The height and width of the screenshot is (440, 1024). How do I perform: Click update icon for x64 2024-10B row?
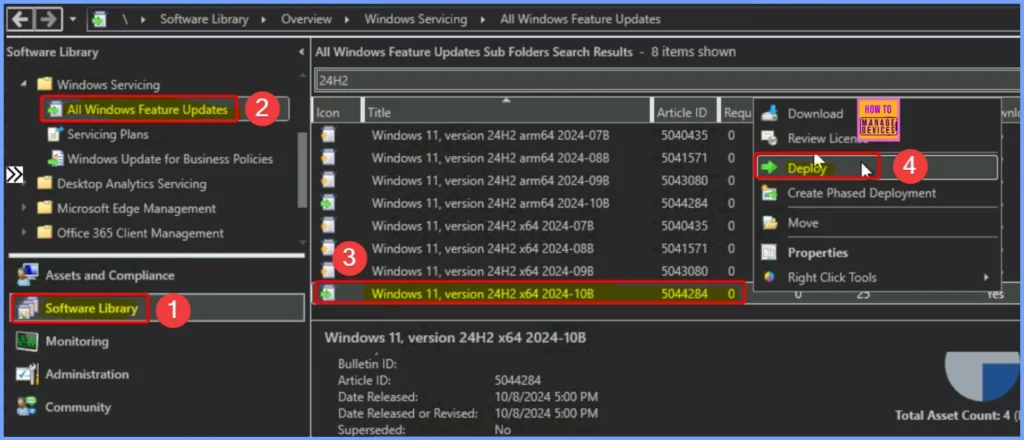328,294
